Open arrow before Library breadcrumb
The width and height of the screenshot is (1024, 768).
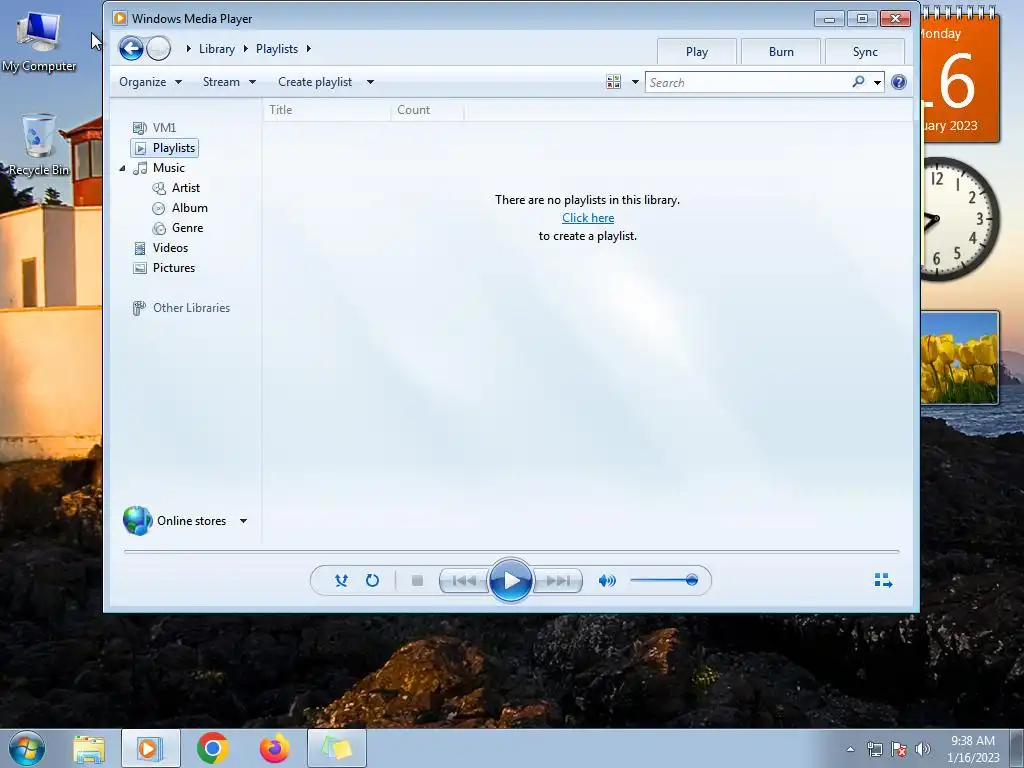188,49
